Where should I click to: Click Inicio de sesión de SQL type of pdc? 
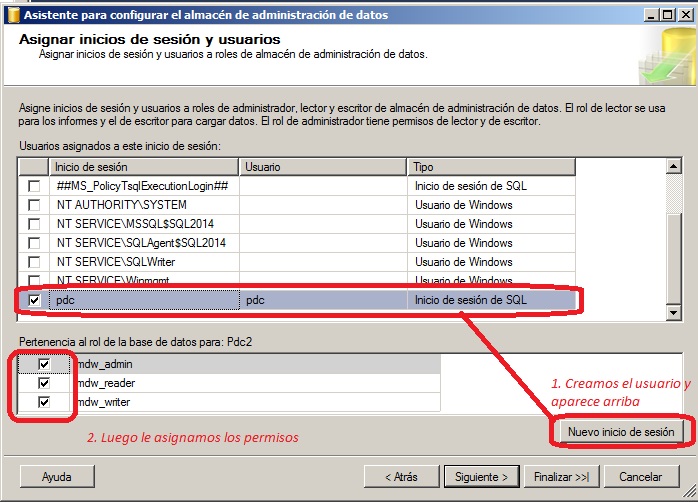[x=471, y=300]
